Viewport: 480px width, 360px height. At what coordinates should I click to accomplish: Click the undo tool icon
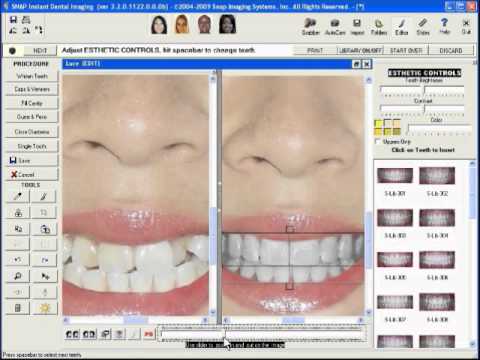[18, 259]
